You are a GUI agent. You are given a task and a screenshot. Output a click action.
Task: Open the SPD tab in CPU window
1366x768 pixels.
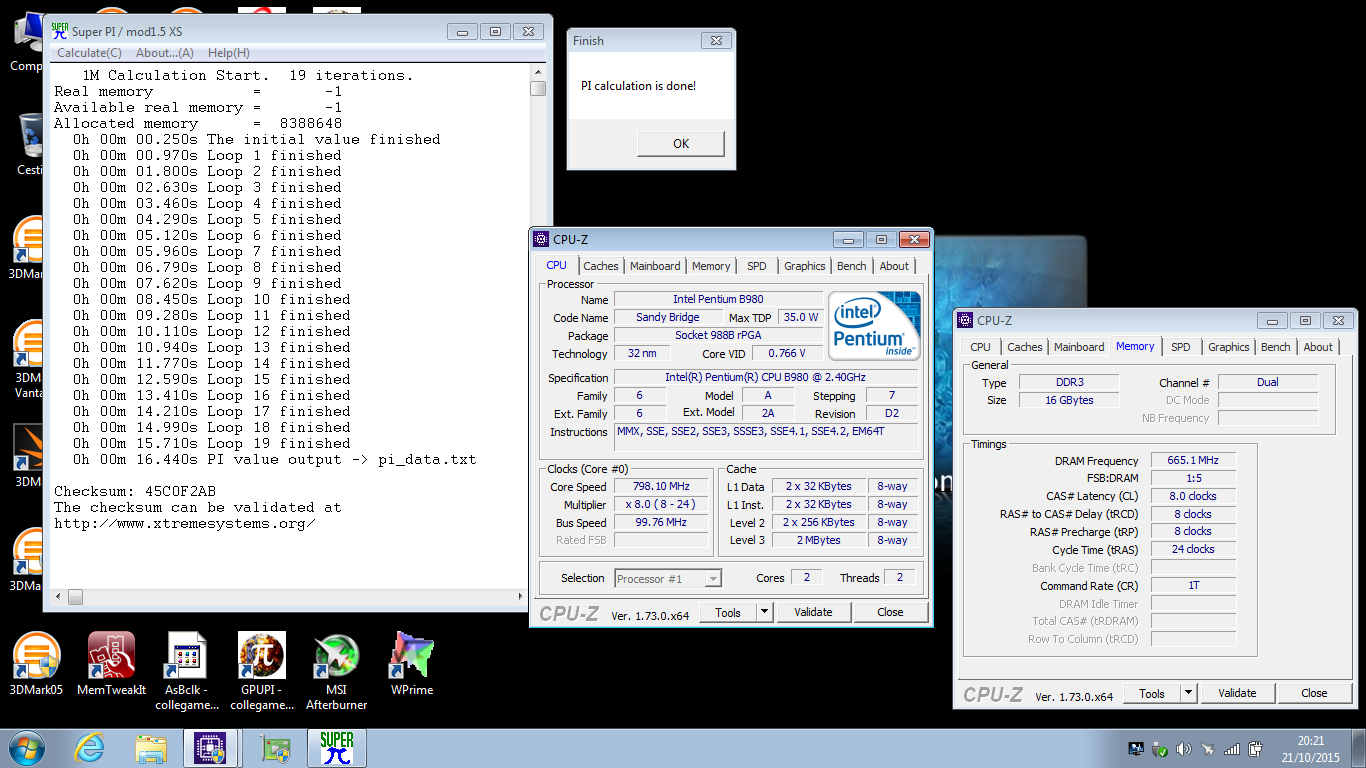[757, 266]
